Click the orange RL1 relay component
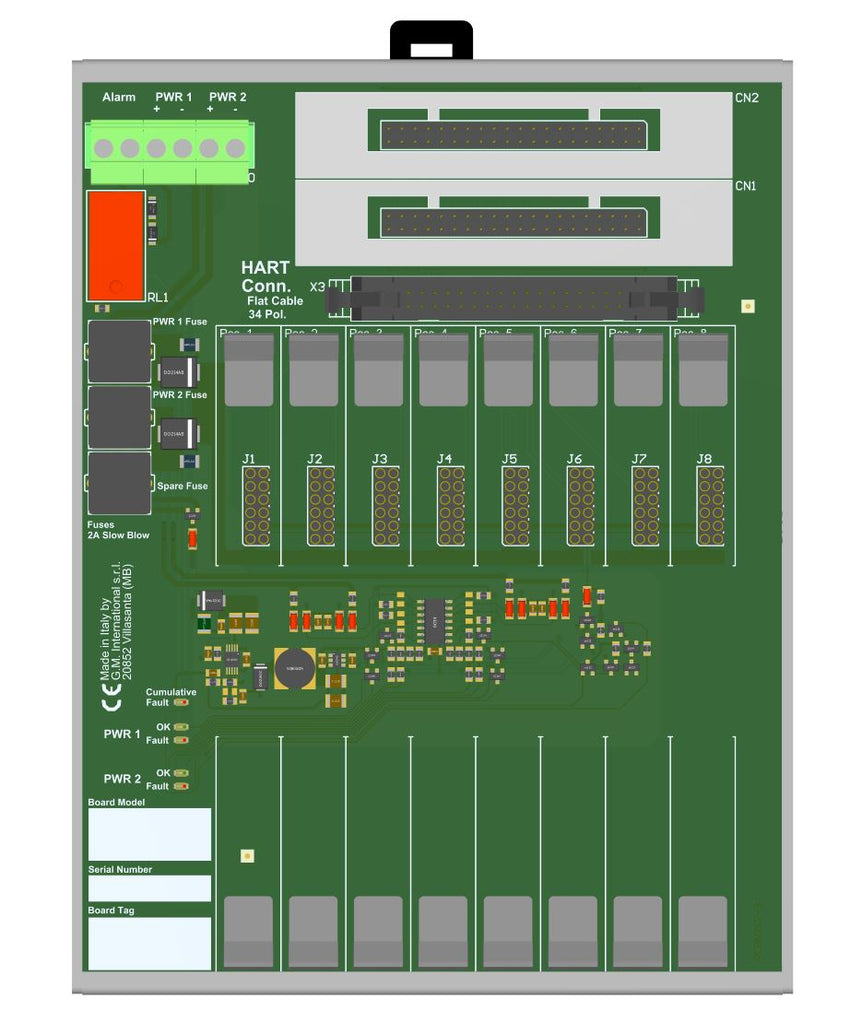This screenshot has width=850, height=1034. click(x=115, y=244)
